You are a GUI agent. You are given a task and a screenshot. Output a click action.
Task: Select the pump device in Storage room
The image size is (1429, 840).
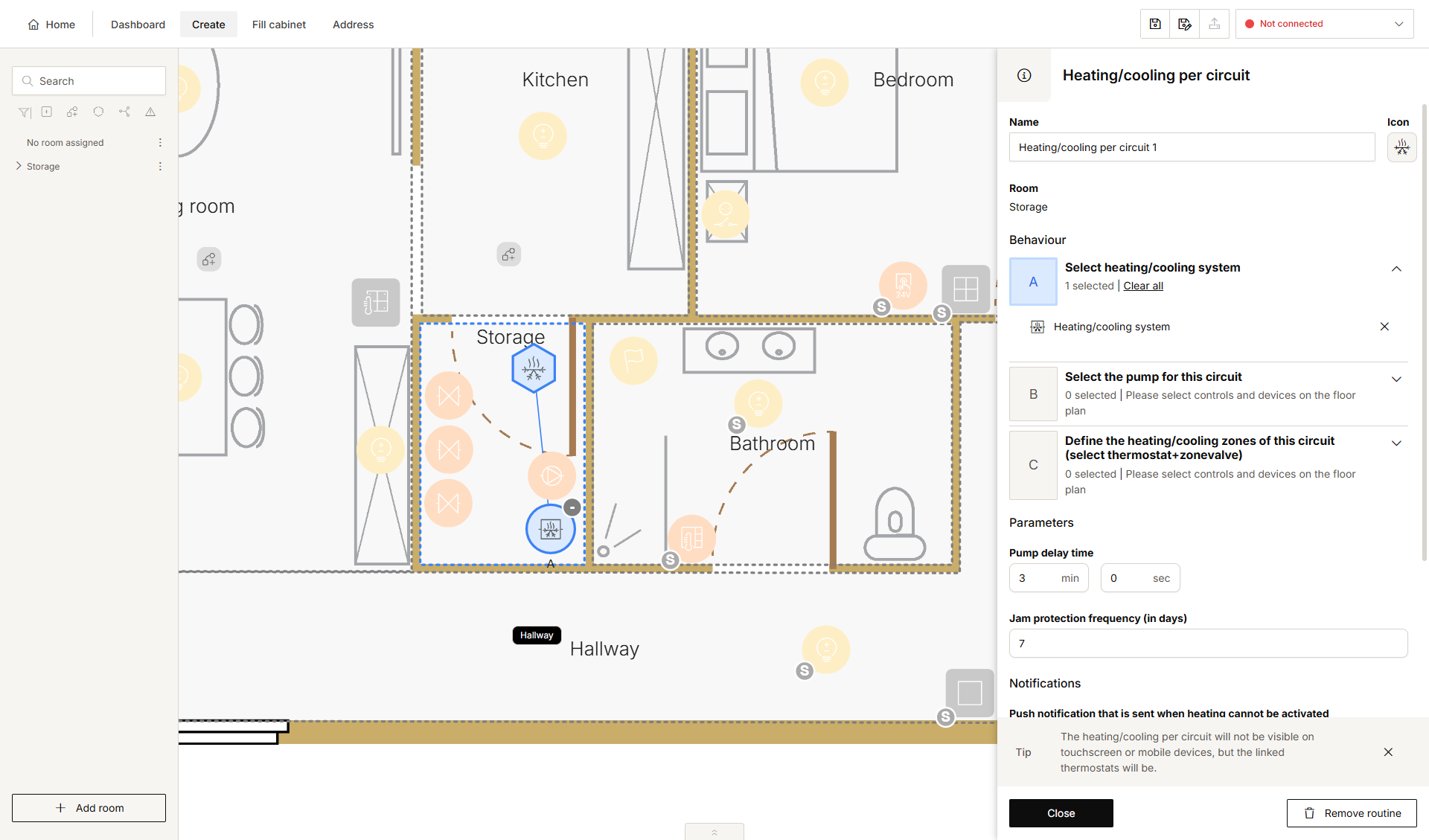point(552,475)
